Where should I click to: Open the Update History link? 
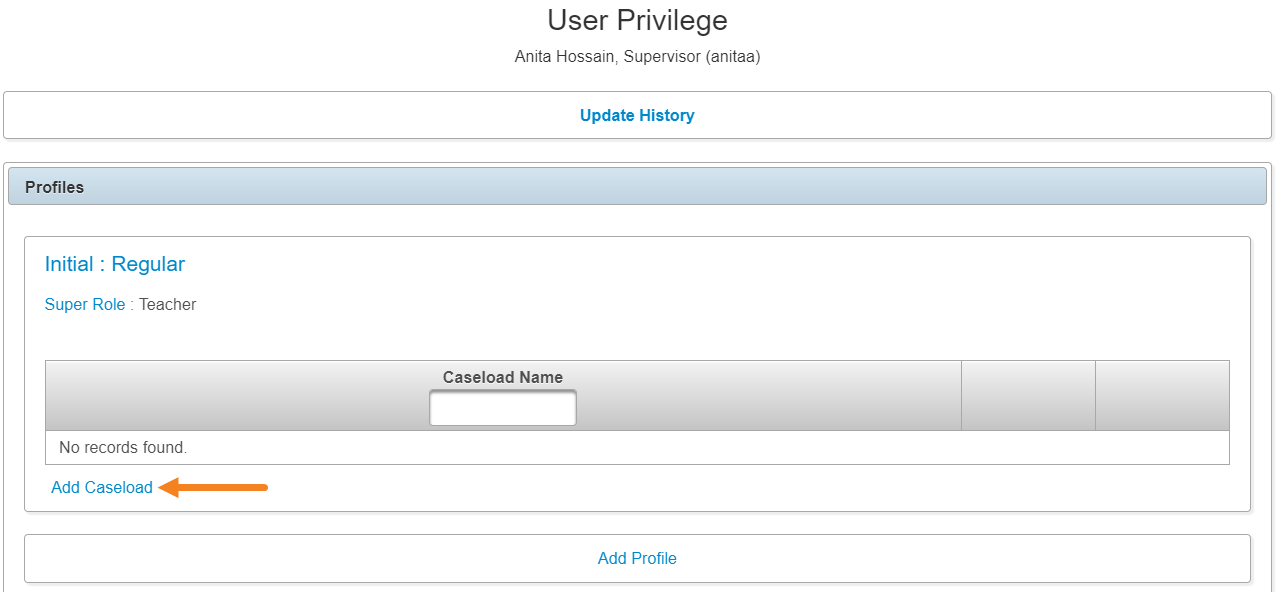(637, 115)
